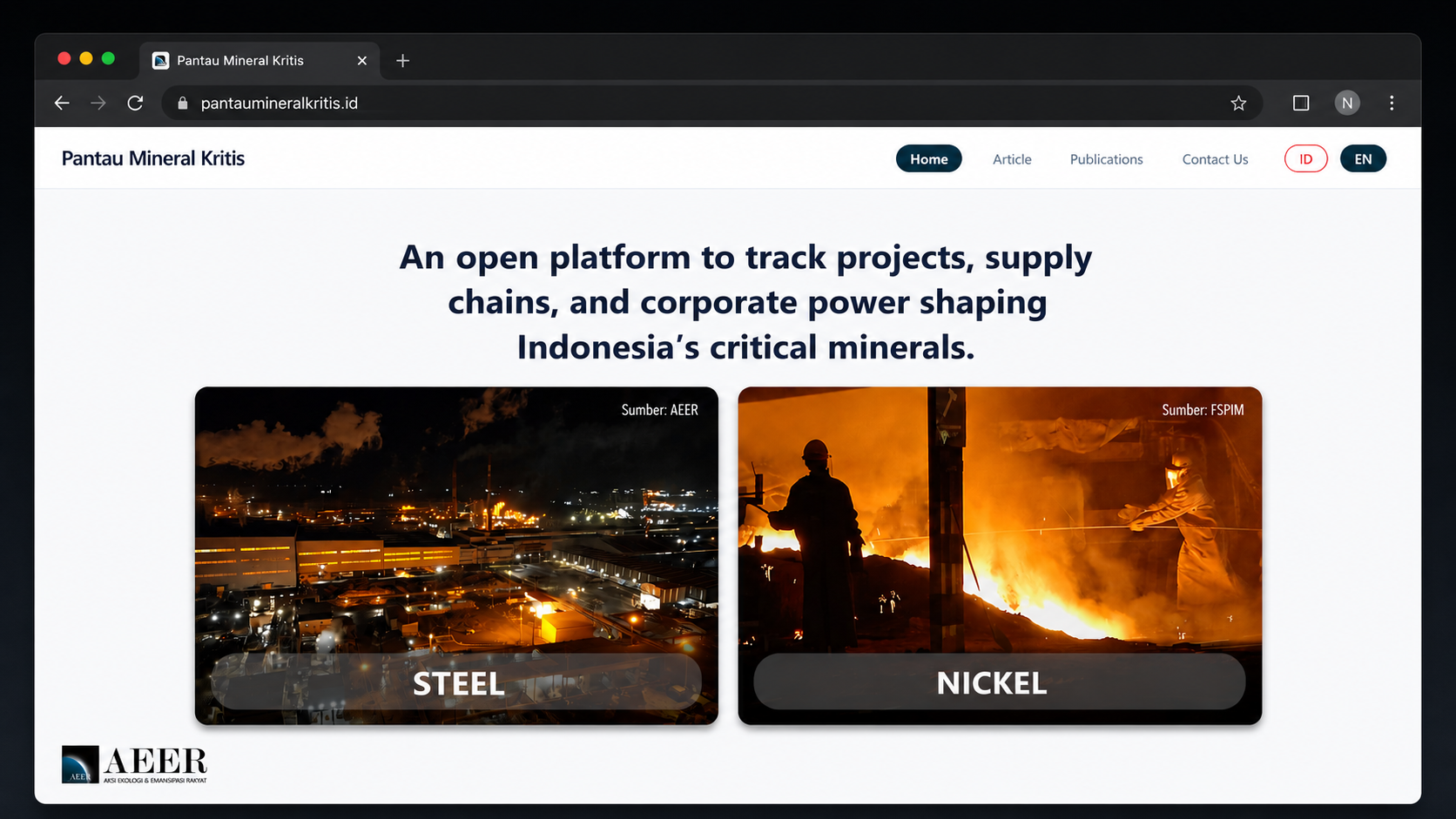Image resolution: width=1456 pixels, height=819 pixels.
Task: Open a new tab with plus icon
Action: (x=402, y=60)
